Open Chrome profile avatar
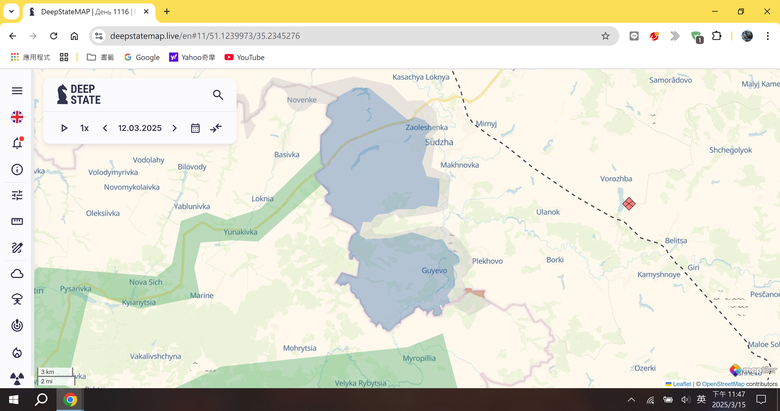 tap(747, 36)
